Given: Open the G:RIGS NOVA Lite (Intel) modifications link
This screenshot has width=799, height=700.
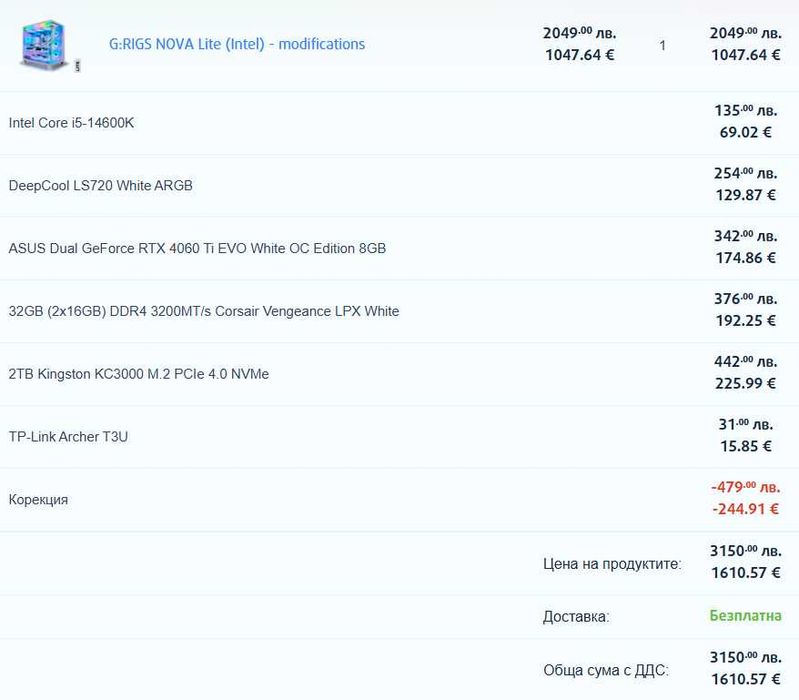Looking at the screenshot, I should [x=237, y=44].
